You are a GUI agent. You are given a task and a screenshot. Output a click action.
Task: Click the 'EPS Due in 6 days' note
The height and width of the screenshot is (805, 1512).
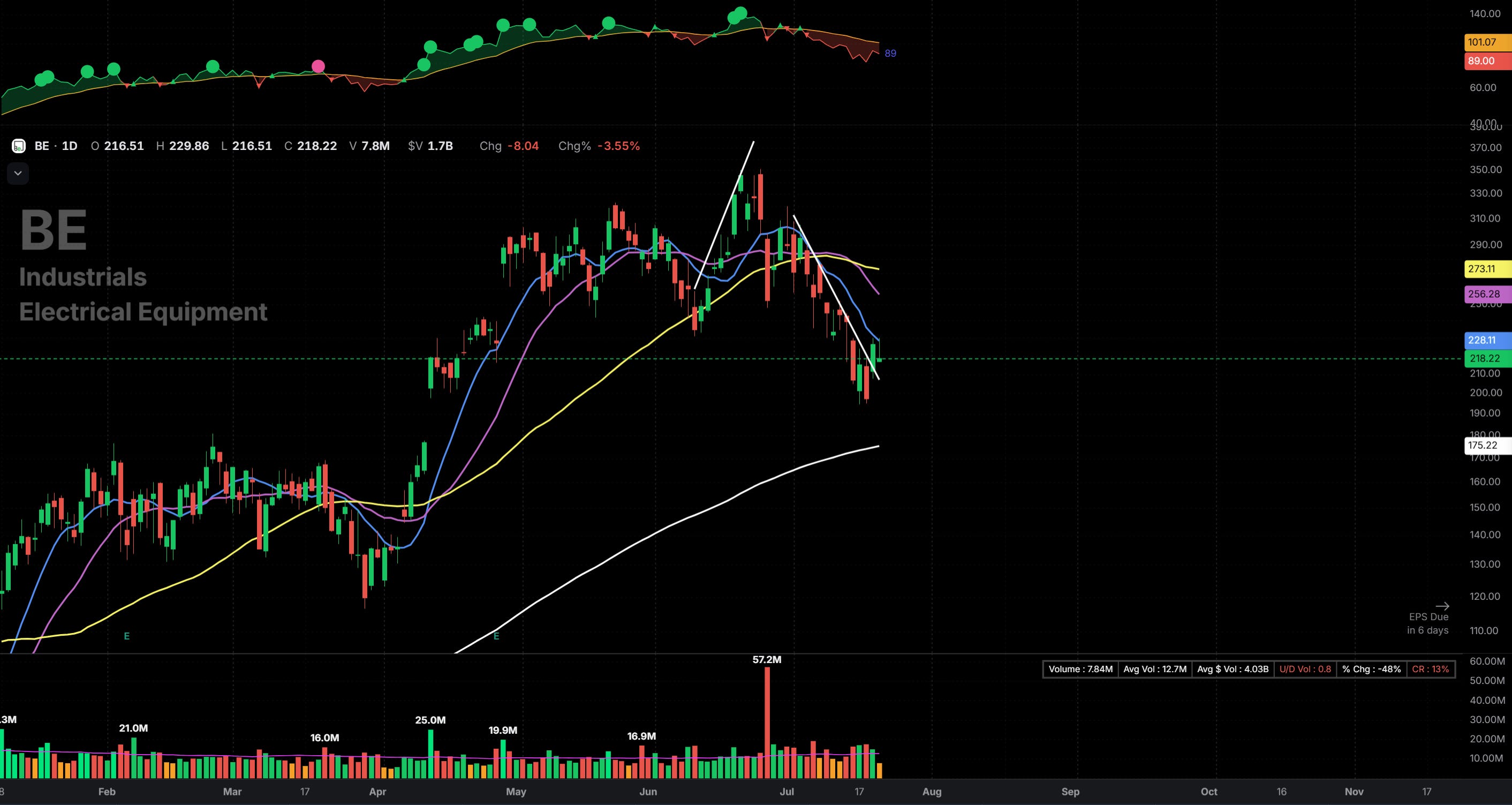[x=1427, y=623]
